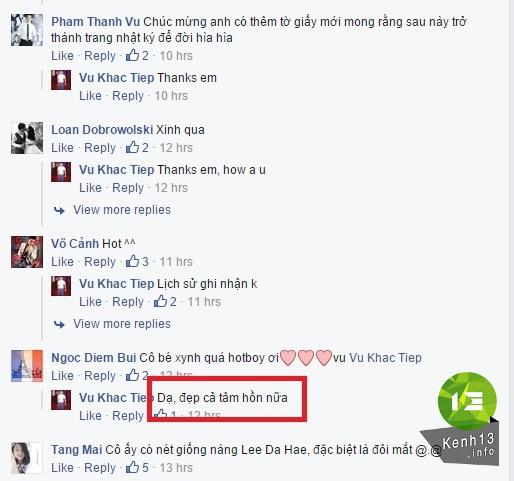The image size is (514, 481).
Task: Open Tang Mai's profile avatar
Action: coord(27,458)
